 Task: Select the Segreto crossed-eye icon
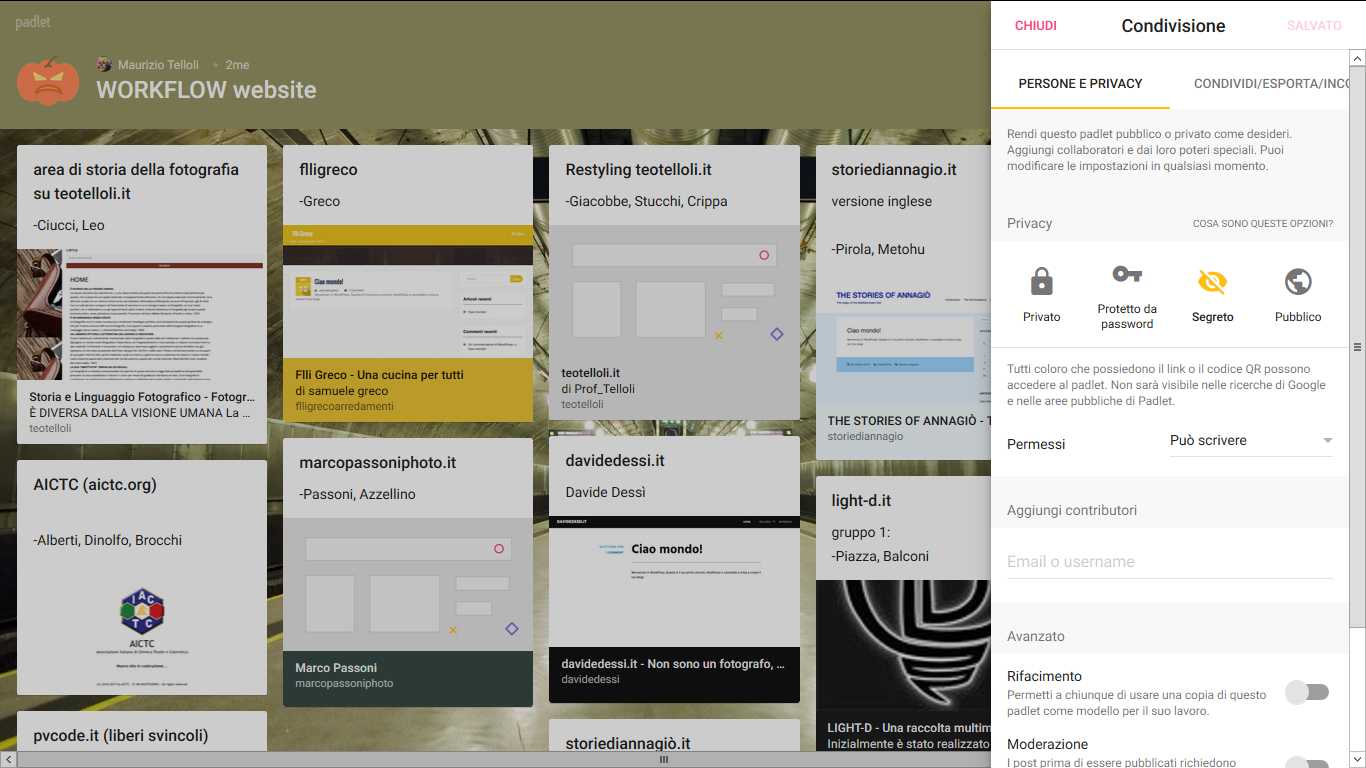[x=1212, y=283]
